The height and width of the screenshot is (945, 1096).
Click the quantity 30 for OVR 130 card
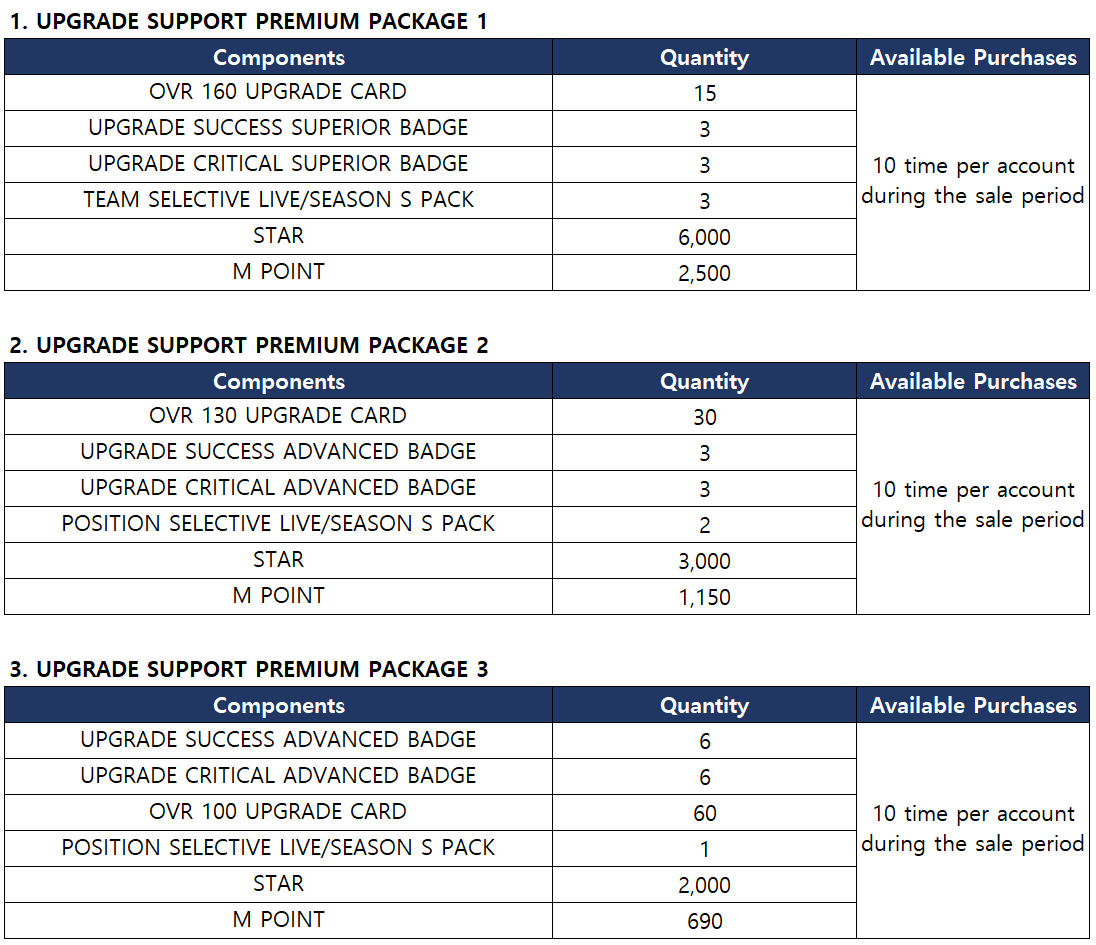click(704, 417)
